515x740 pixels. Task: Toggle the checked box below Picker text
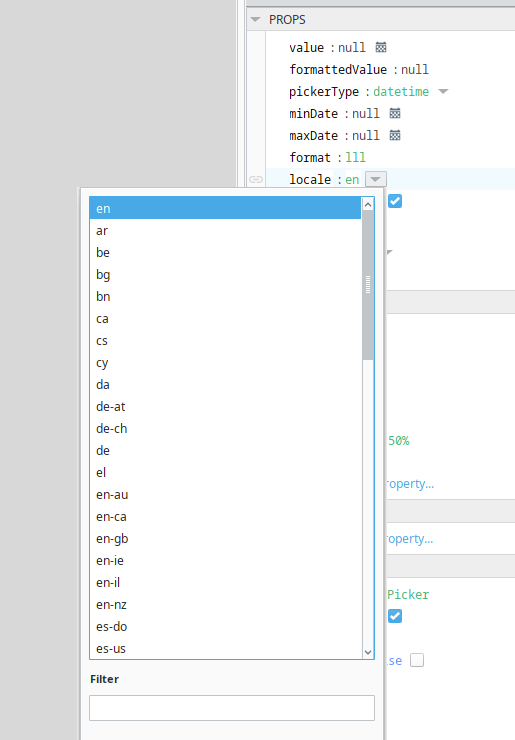(395, 616)
